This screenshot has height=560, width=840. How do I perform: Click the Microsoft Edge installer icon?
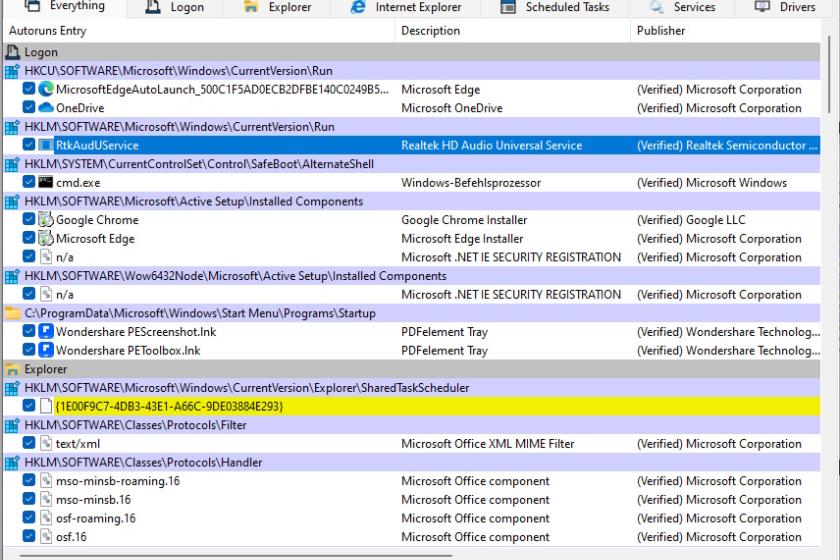[46, 238]
